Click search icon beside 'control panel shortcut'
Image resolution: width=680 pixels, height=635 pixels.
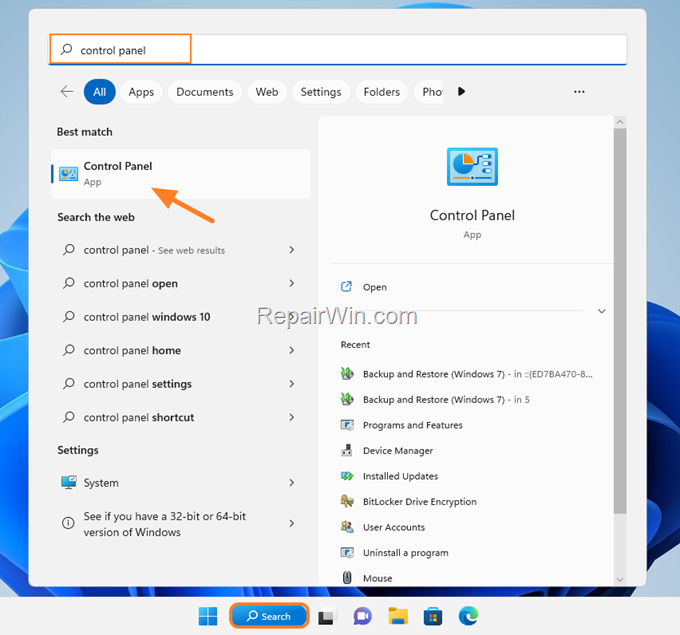(69, 417)
